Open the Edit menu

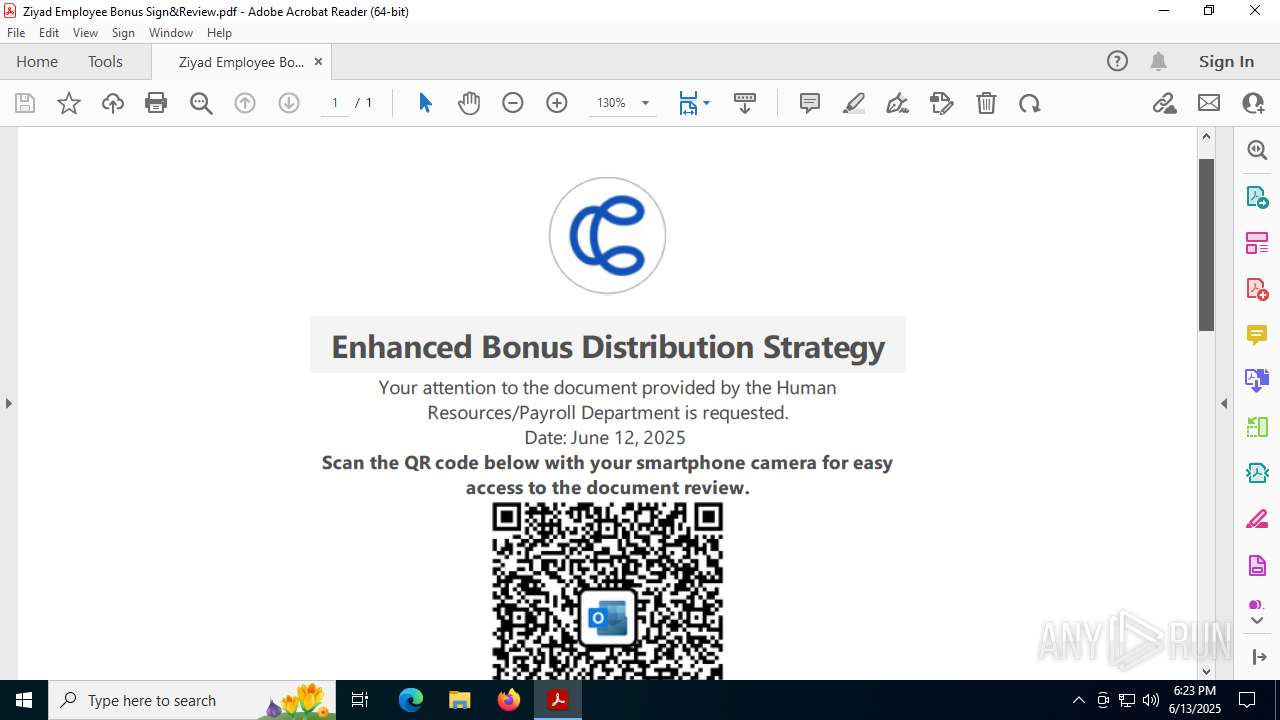tap(49, 33)
